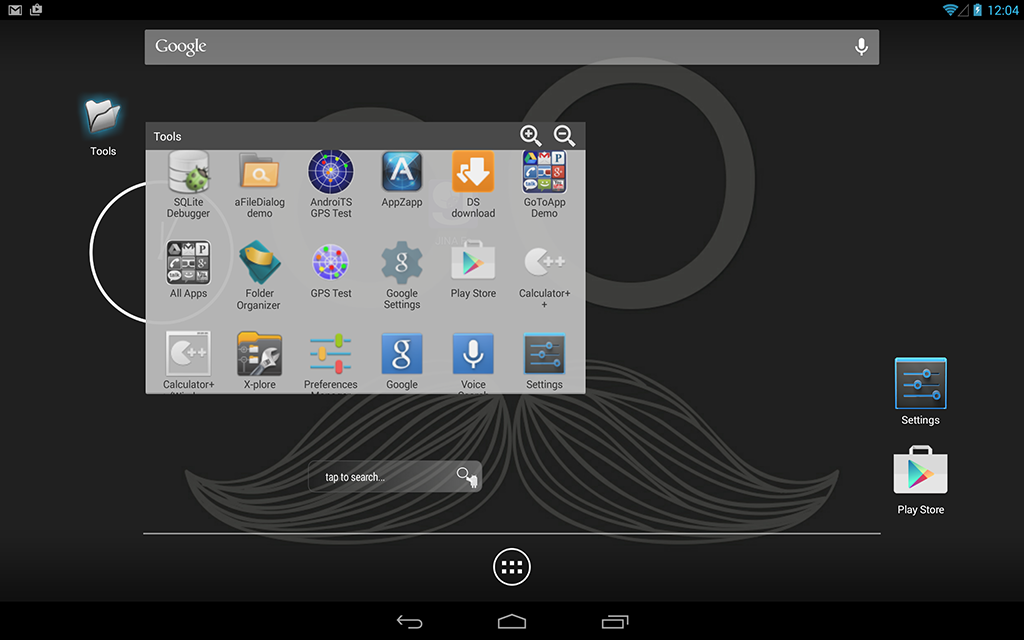Open the app drawer

pos(511,567)
